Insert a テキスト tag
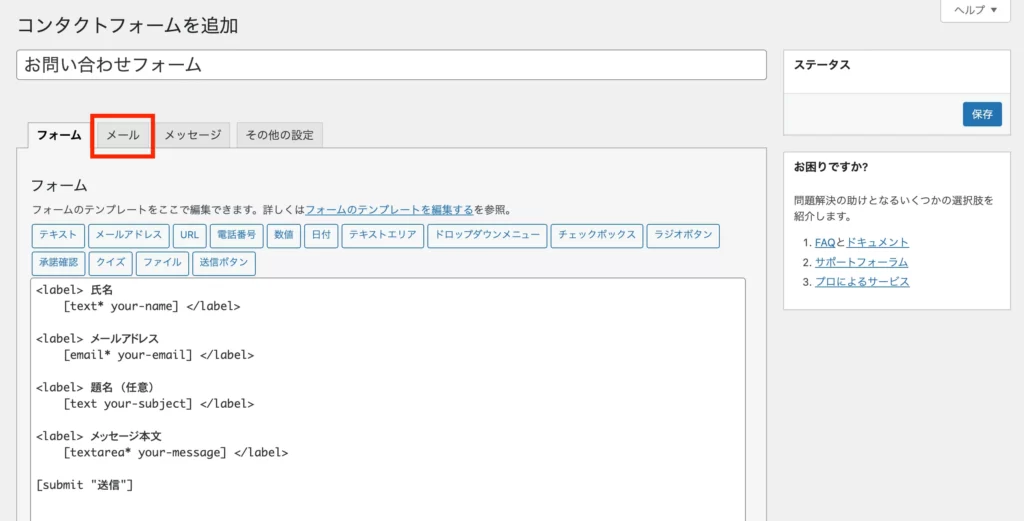The width and height of the screenshot is (1024, 521). [57, 236]
